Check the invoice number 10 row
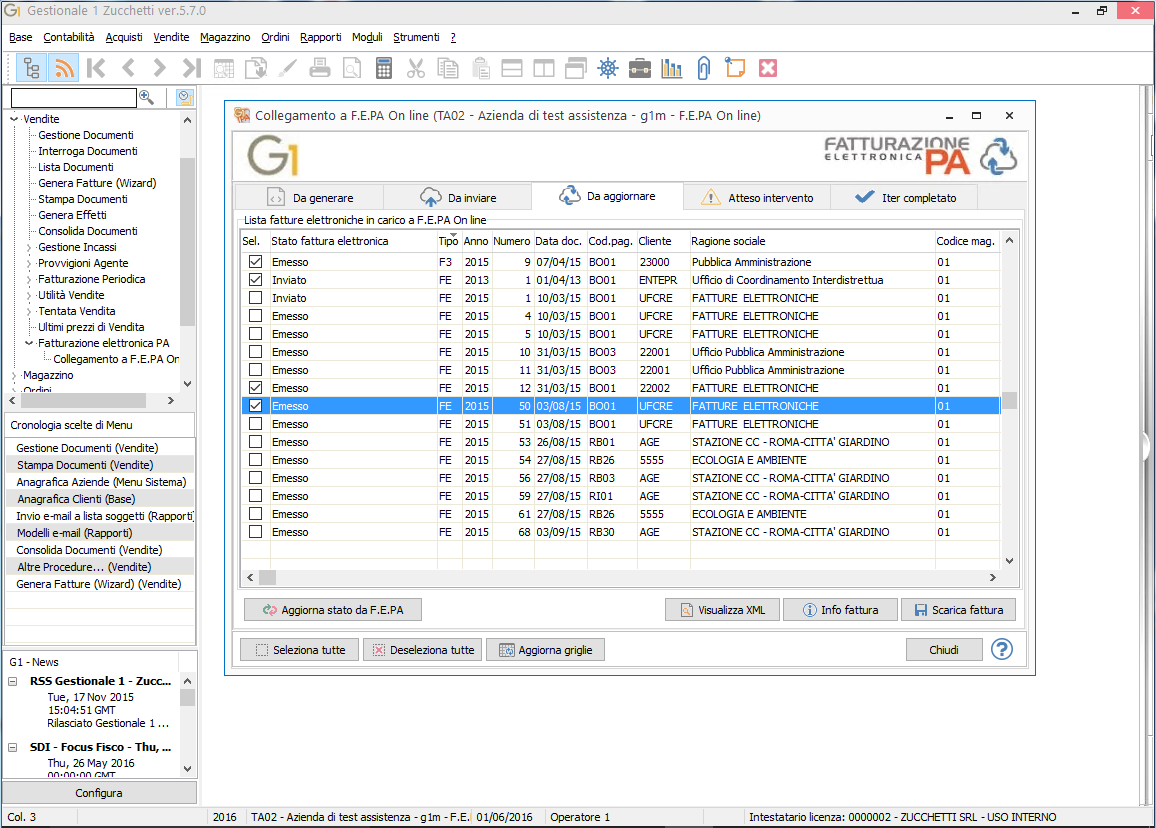Viewport: 1156px width, 828px height. [x=255, y=352]
